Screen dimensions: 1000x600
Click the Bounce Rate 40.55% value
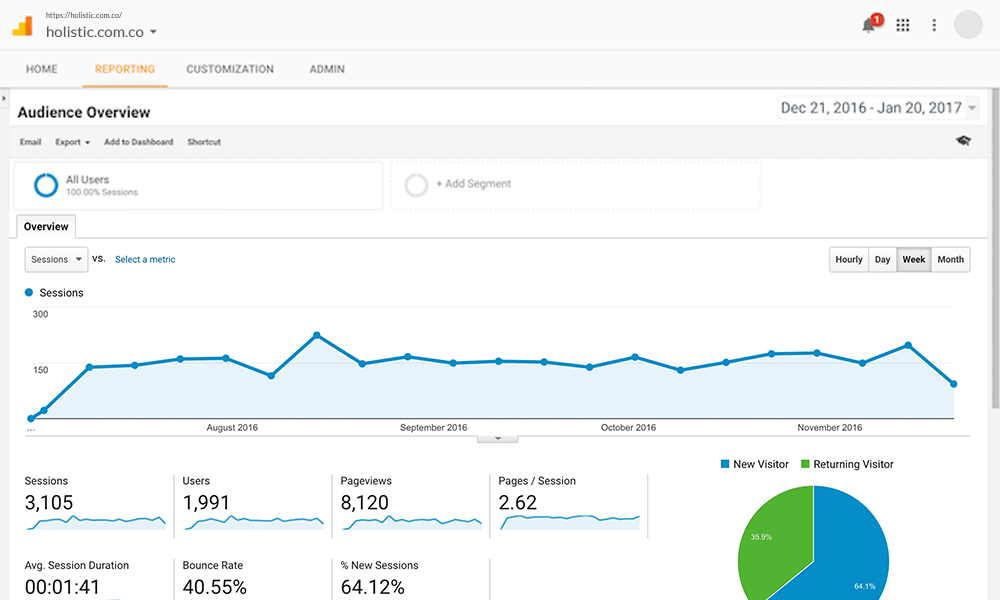tap(214, 587)
